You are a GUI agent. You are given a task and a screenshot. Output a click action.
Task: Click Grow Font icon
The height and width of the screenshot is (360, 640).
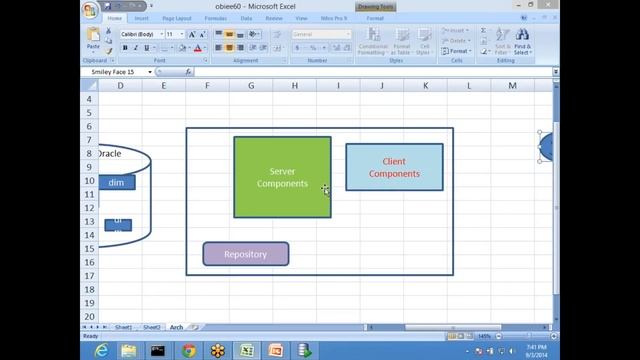(x=192, y=34)
